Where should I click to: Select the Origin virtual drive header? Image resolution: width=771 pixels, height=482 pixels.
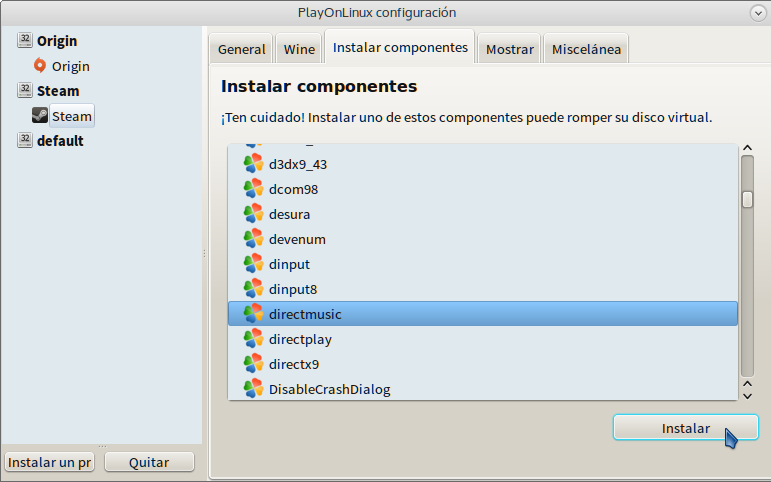(x=57, y=41)
